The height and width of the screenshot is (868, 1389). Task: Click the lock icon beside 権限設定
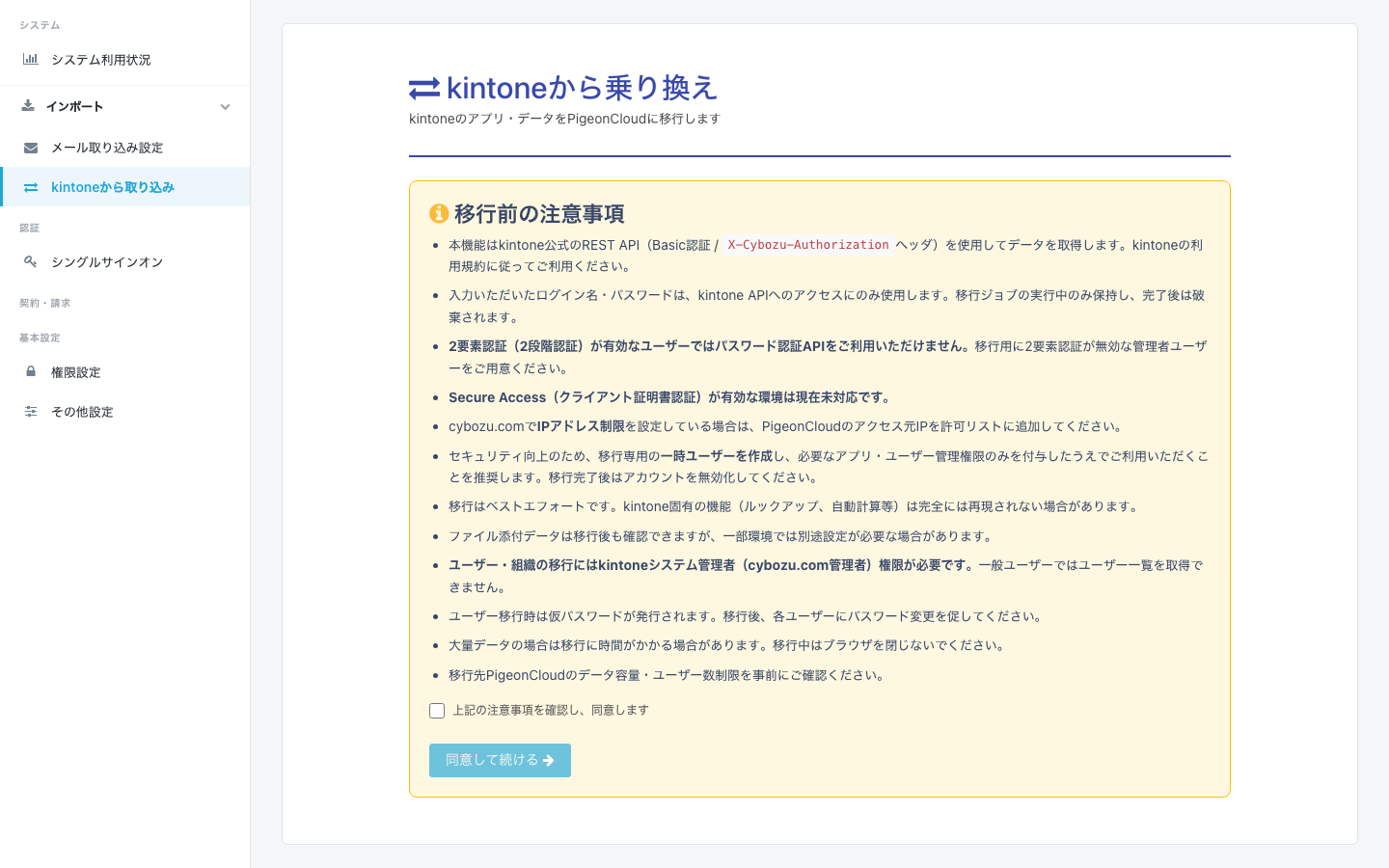(29, 371)
